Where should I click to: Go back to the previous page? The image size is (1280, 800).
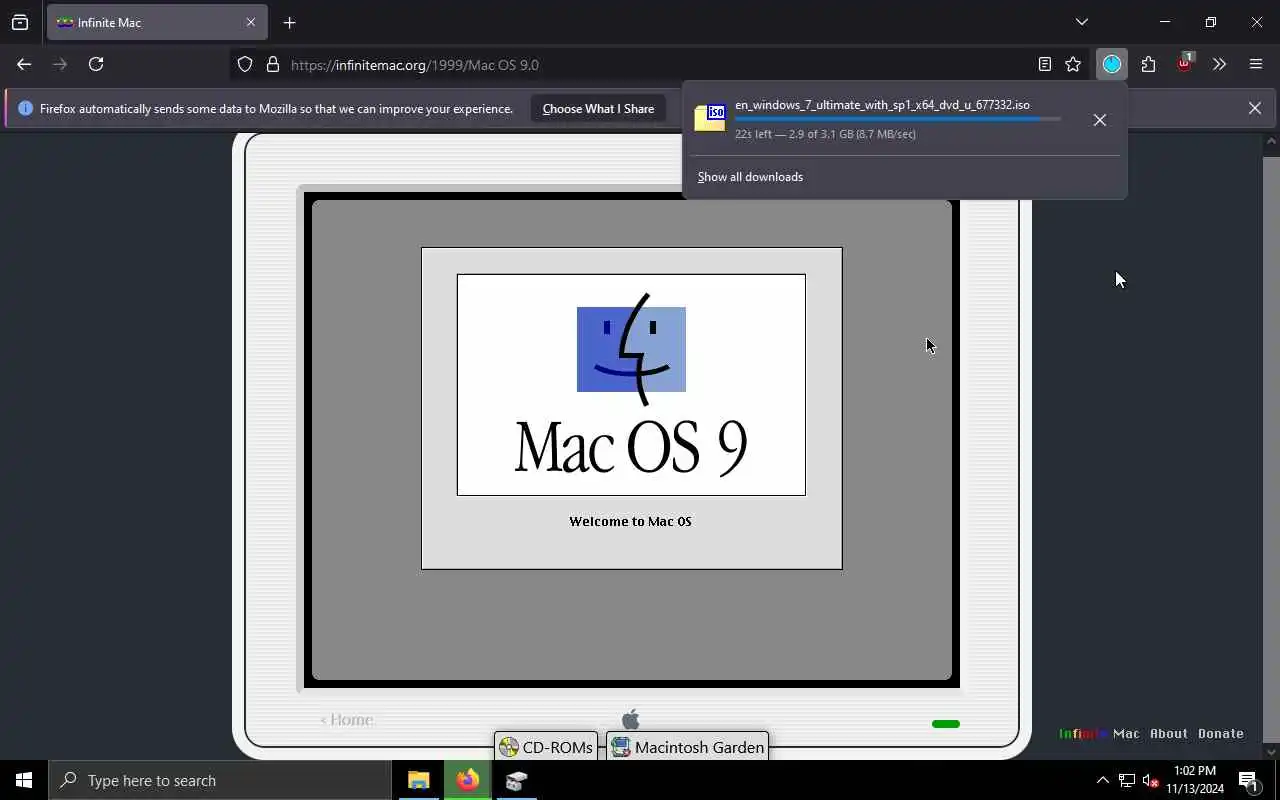pos(24,64)
